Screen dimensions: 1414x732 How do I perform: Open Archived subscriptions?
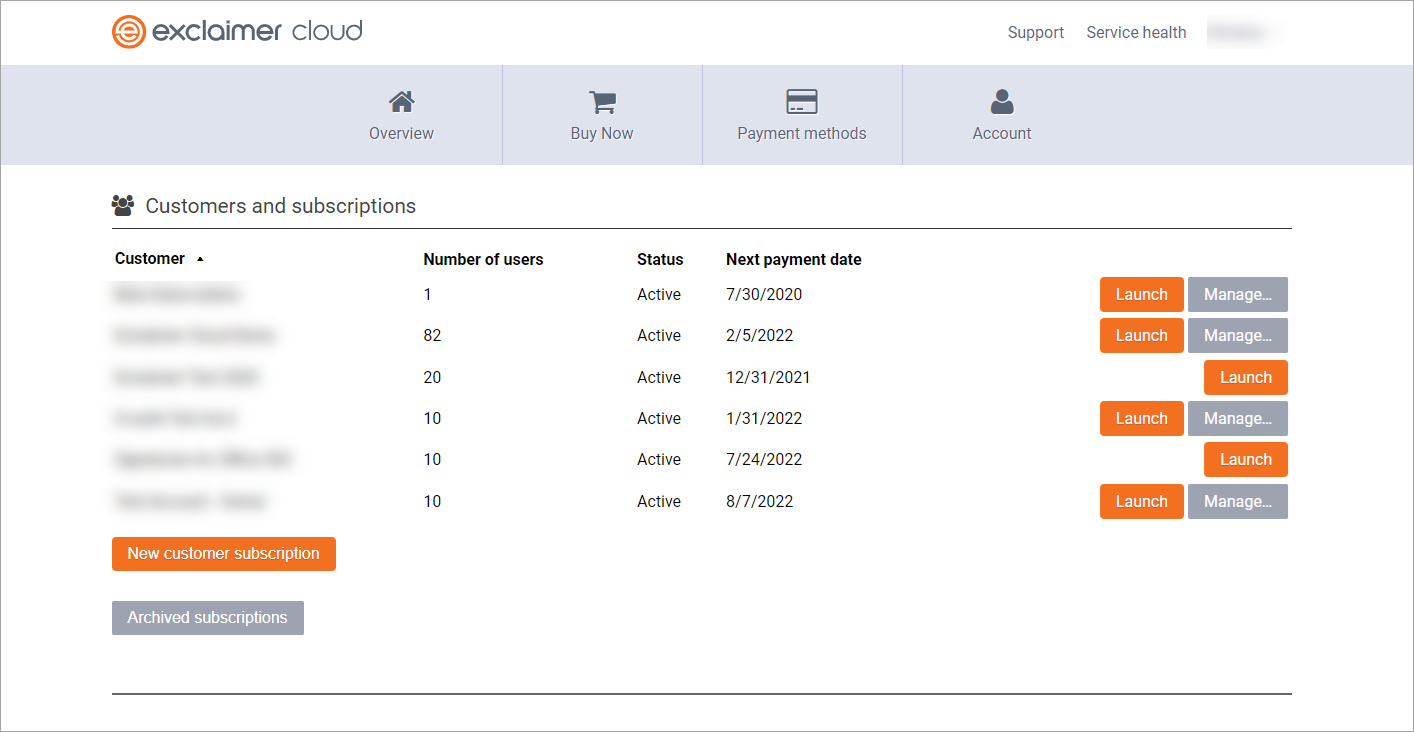(207, 618)
